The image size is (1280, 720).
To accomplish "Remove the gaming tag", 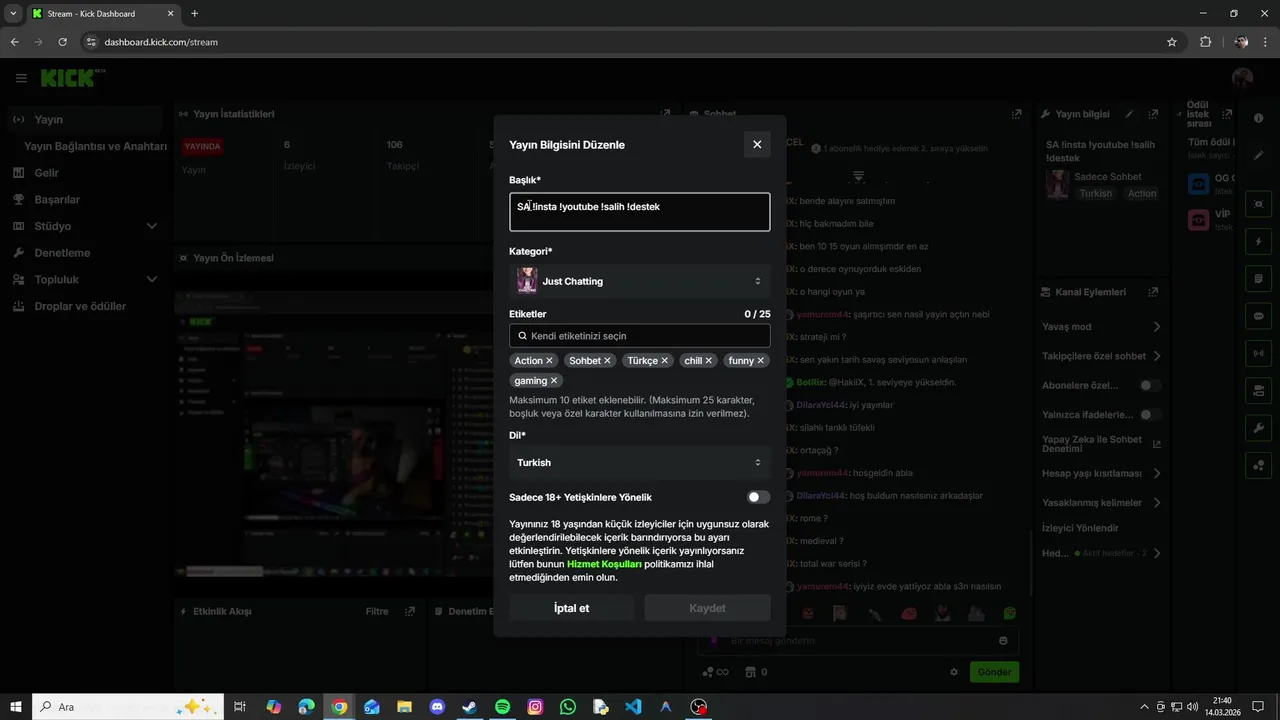I will [x=554, y=381].
